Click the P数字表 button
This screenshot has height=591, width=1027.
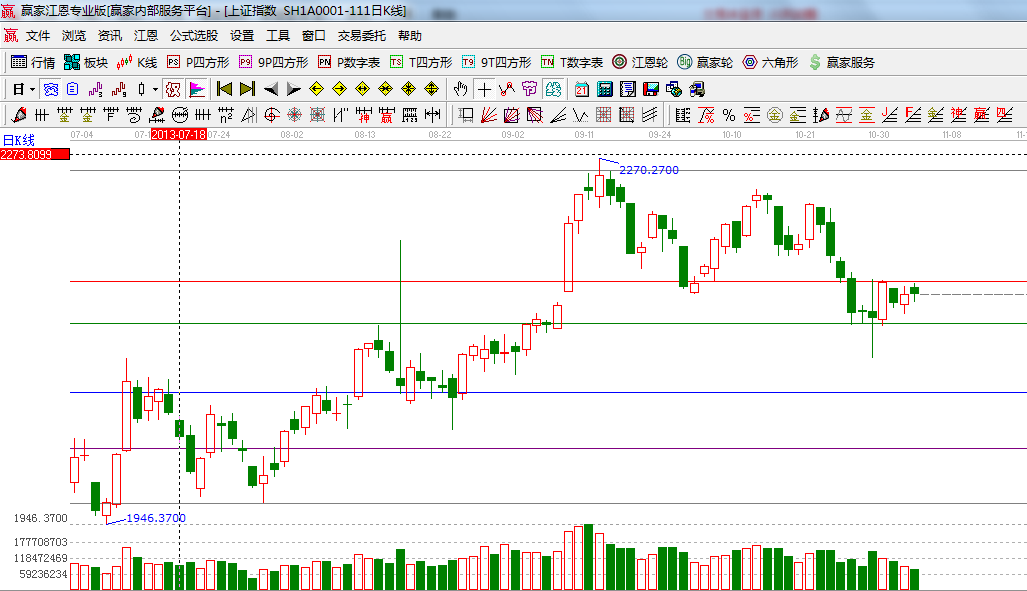coord(349,62)
